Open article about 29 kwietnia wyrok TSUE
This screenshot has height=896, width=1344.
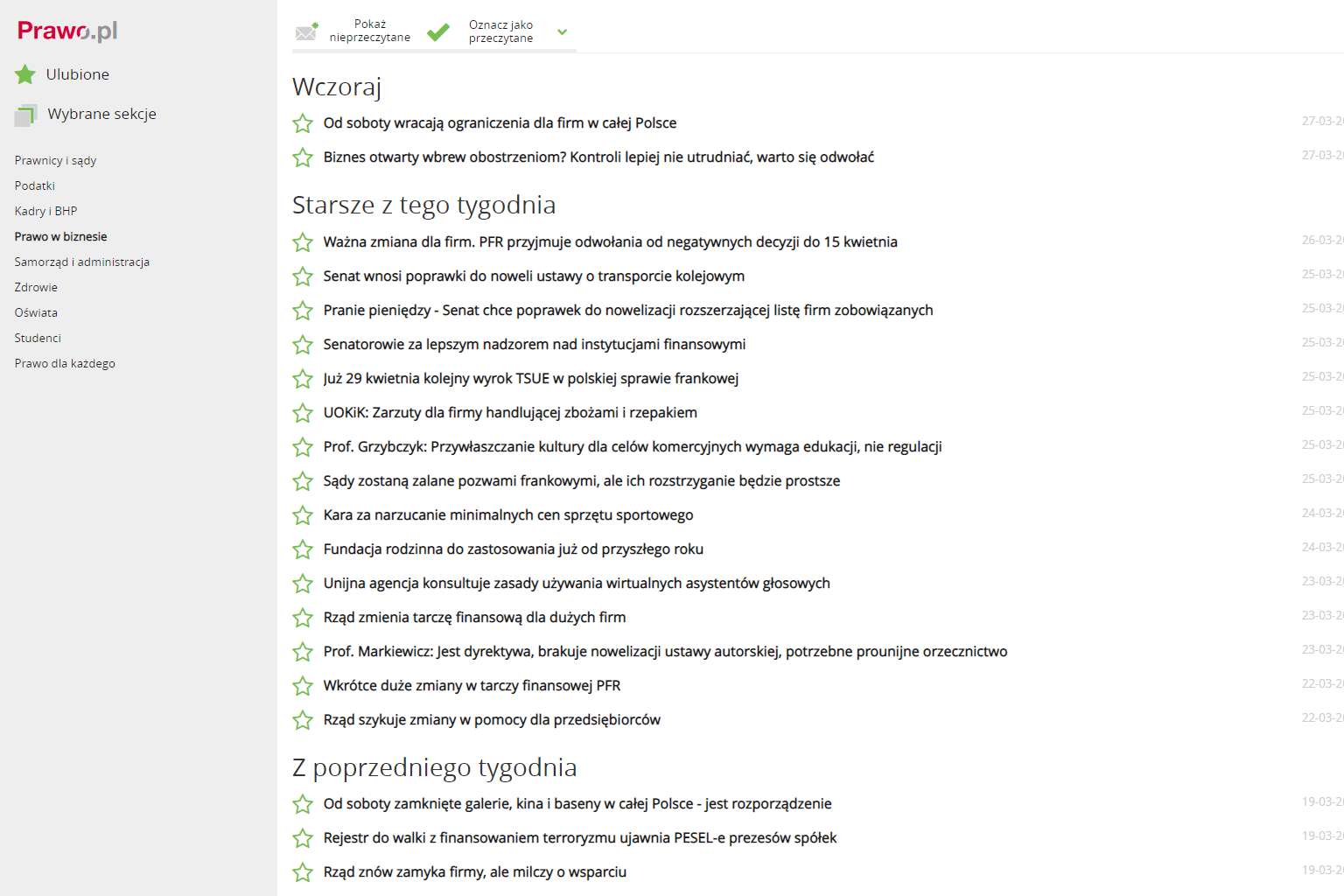coord(530,379)
